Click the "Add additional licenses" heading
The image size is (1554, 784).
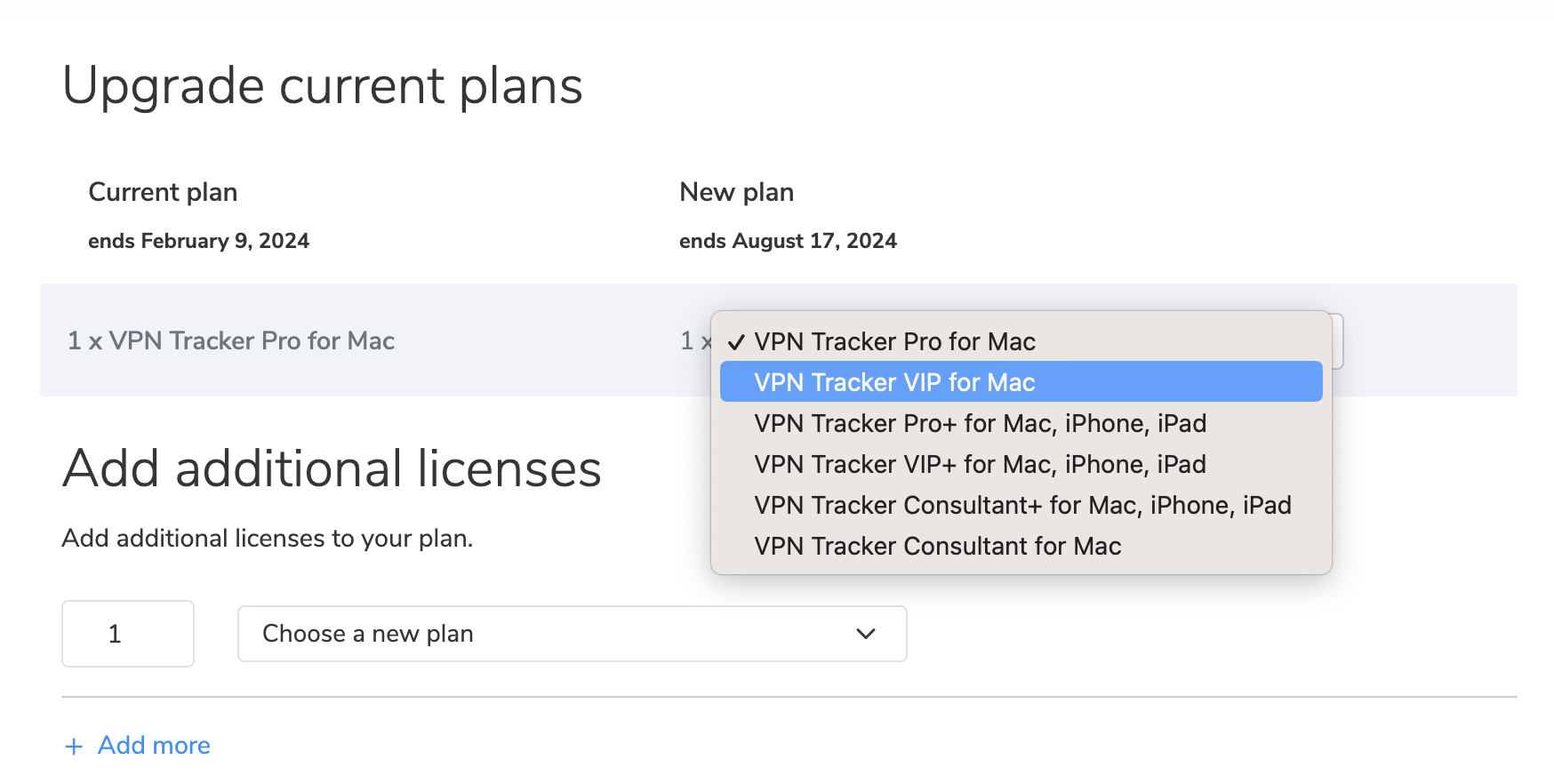tap(332, 469)
